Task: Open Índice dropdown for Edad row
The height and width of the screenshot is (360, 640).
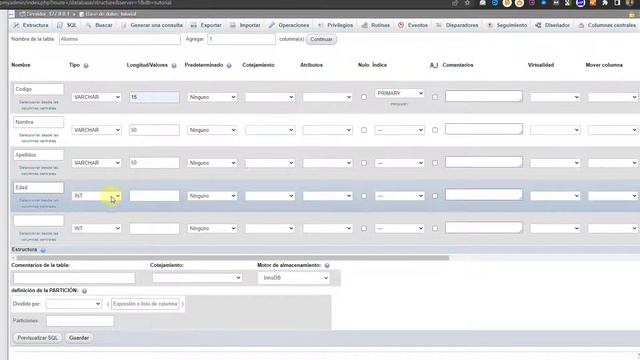Action: pos(400,196)
